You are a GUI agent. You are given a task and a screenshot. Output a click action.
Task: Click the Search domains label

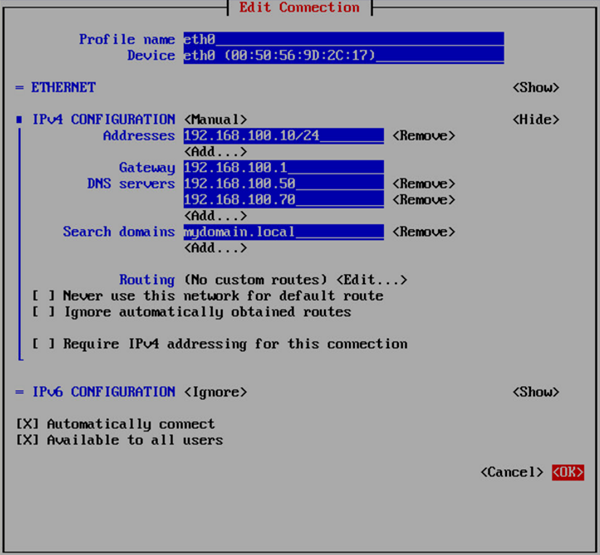119,232
